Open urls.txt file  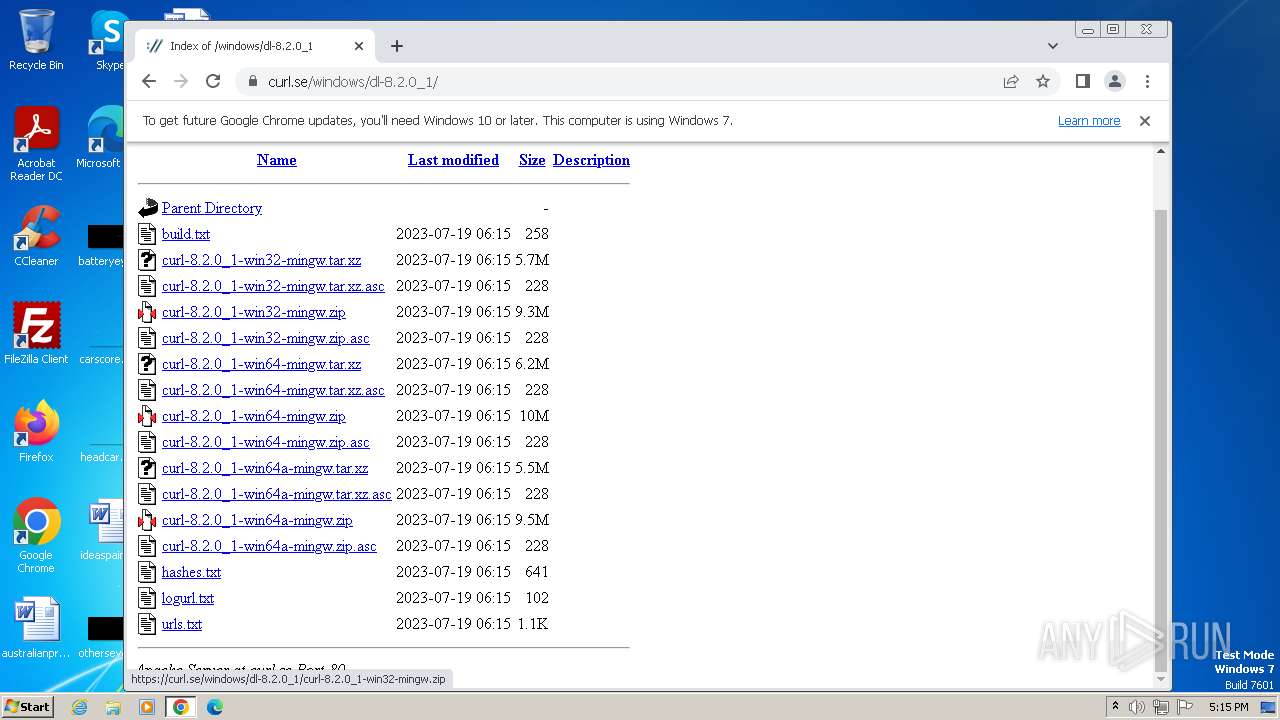182,624
